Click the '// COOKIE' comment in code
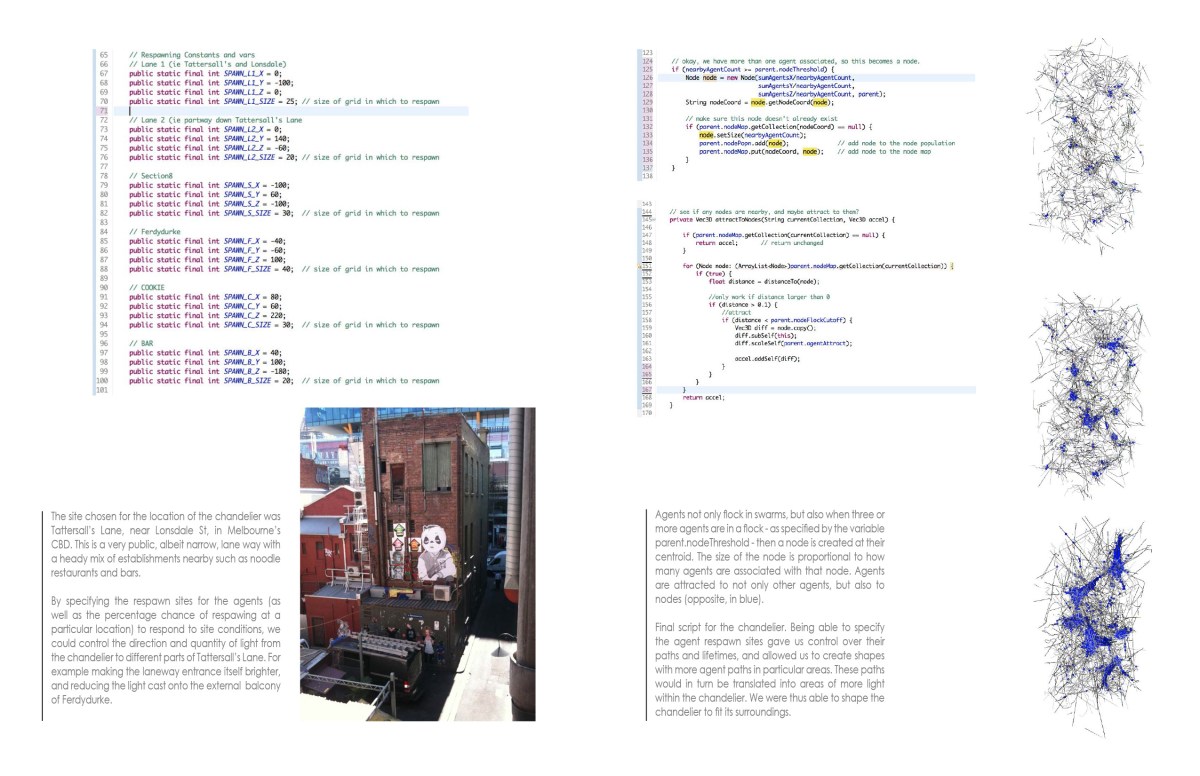The image size is (1200, 776). click(x=148, y=288)
